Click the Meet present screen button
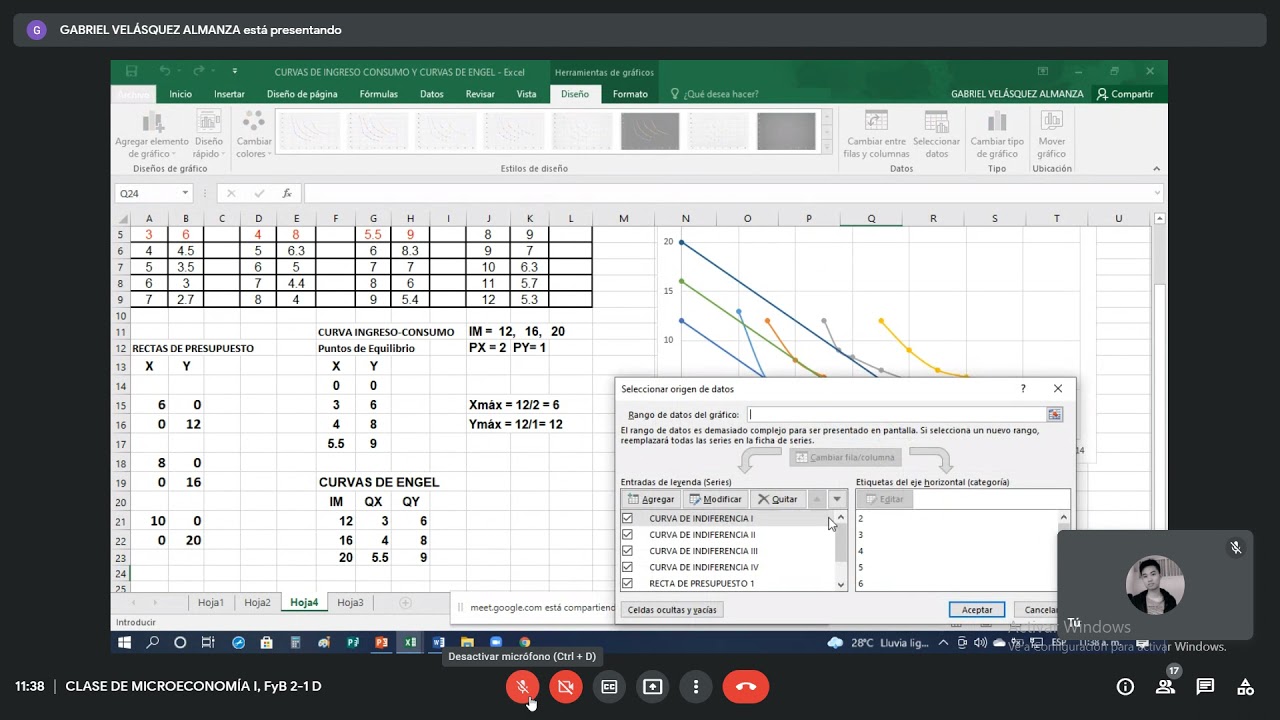Viewport: 1280px width, 720px height. pos(652,686)
